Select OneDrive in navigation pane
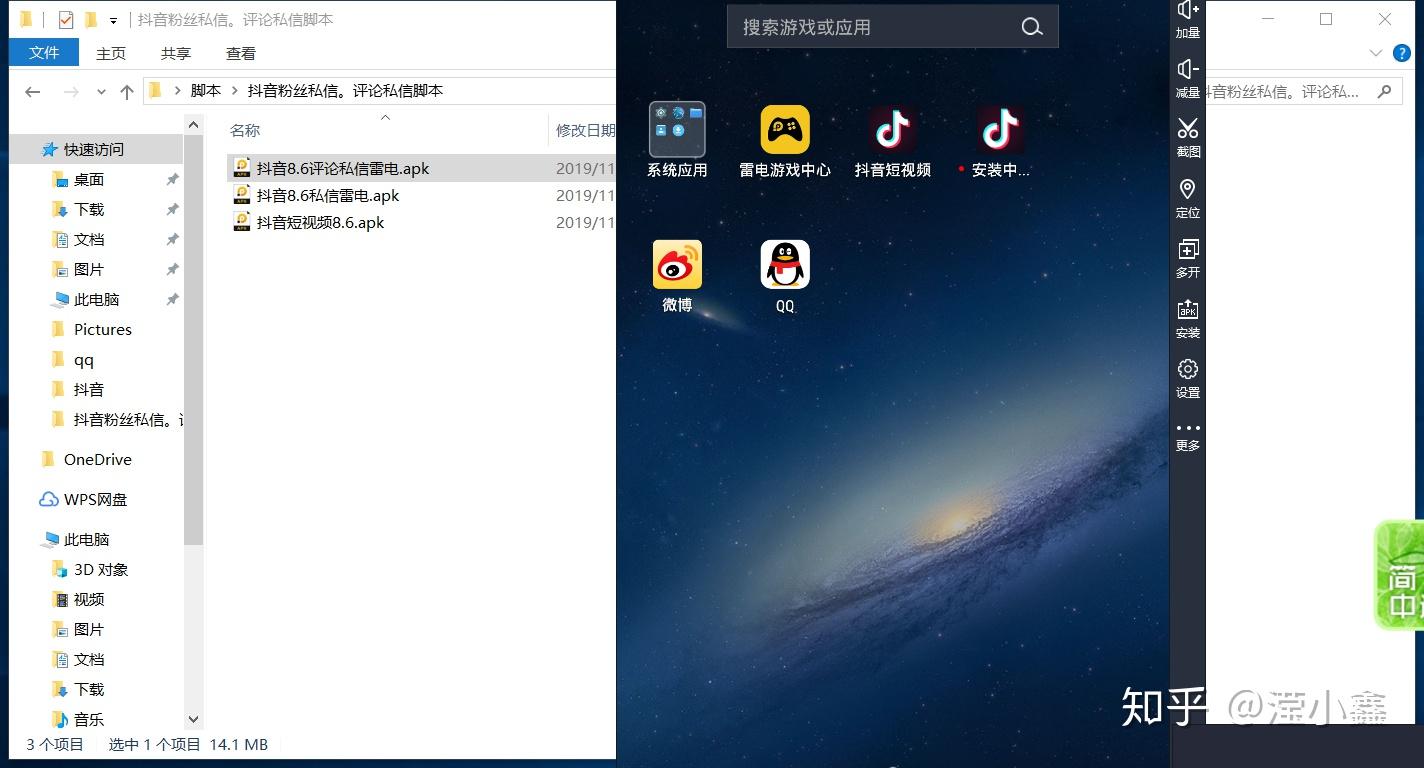Image resolution: width=1424 pixels, height=768 pixels. [97, 459]
